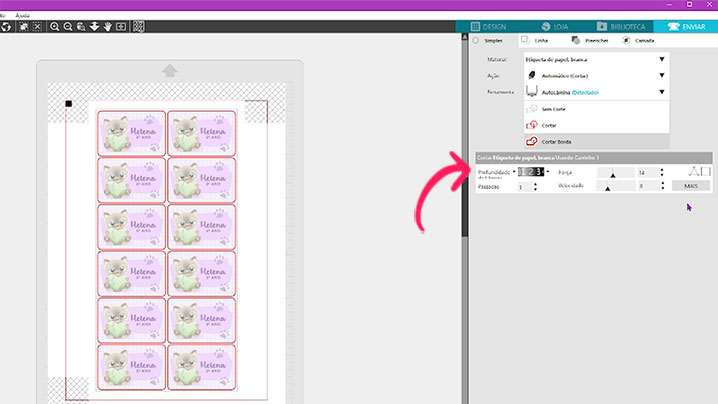Screen dimensions: 718x404
Task: Expand the Ferramenta AutoLâmina dropdown
Action: [x=661, y=91]
